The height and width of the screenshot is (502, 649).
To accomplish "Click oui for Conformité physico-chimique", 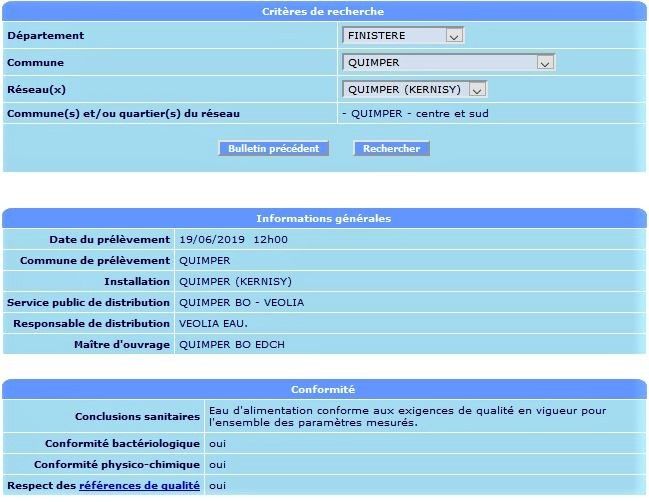I will tap(217, 465).
